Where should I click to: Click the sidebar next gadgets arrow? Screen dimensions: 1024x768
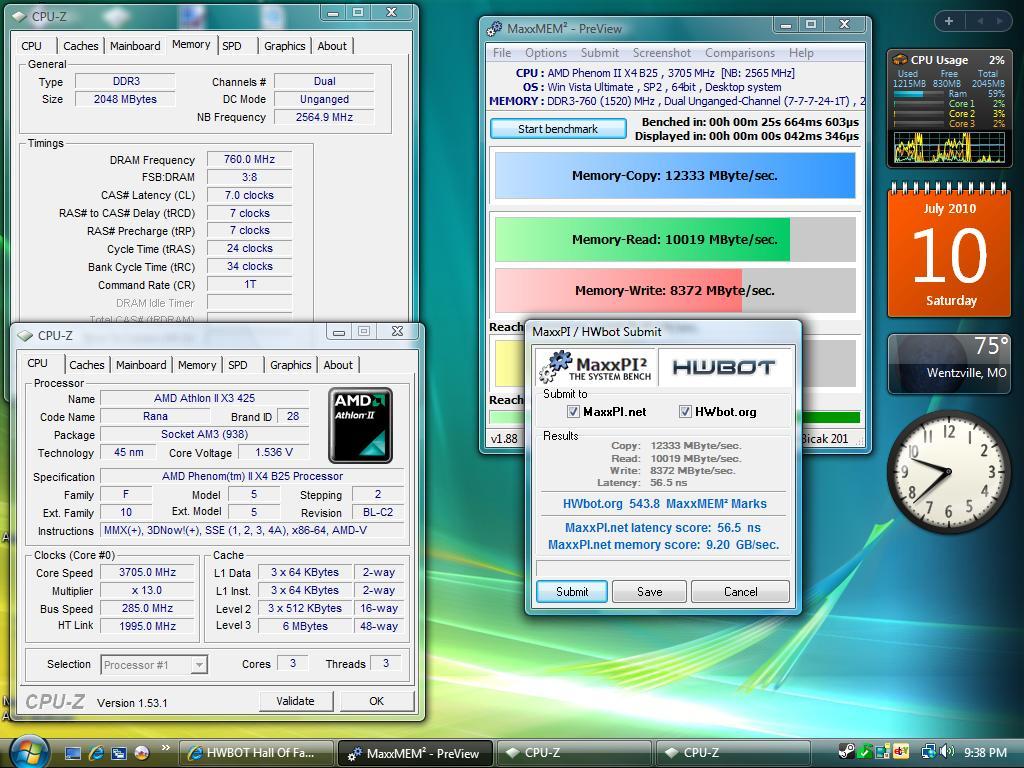[999, 21]
